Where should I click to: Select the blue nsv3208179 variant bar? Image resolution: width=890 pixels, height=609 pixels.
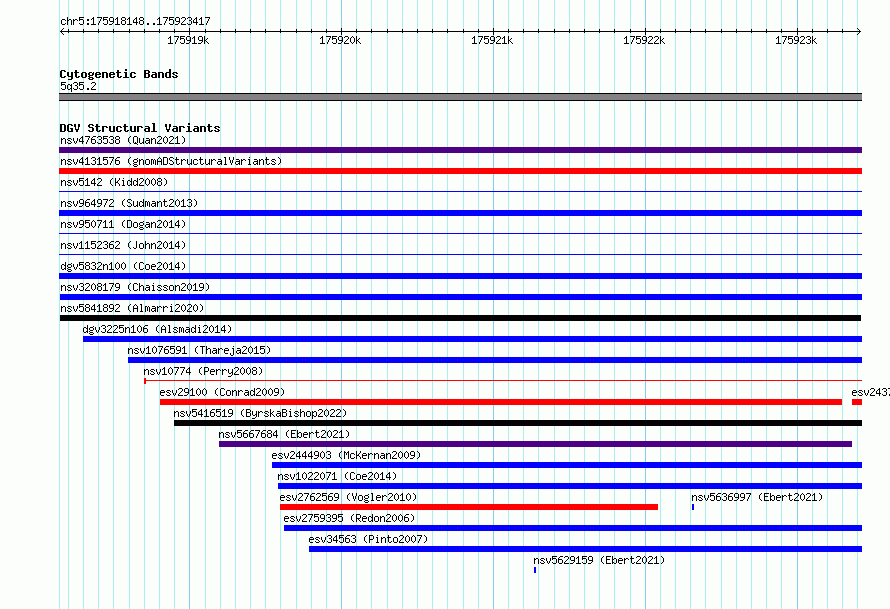tap(460, 297)
